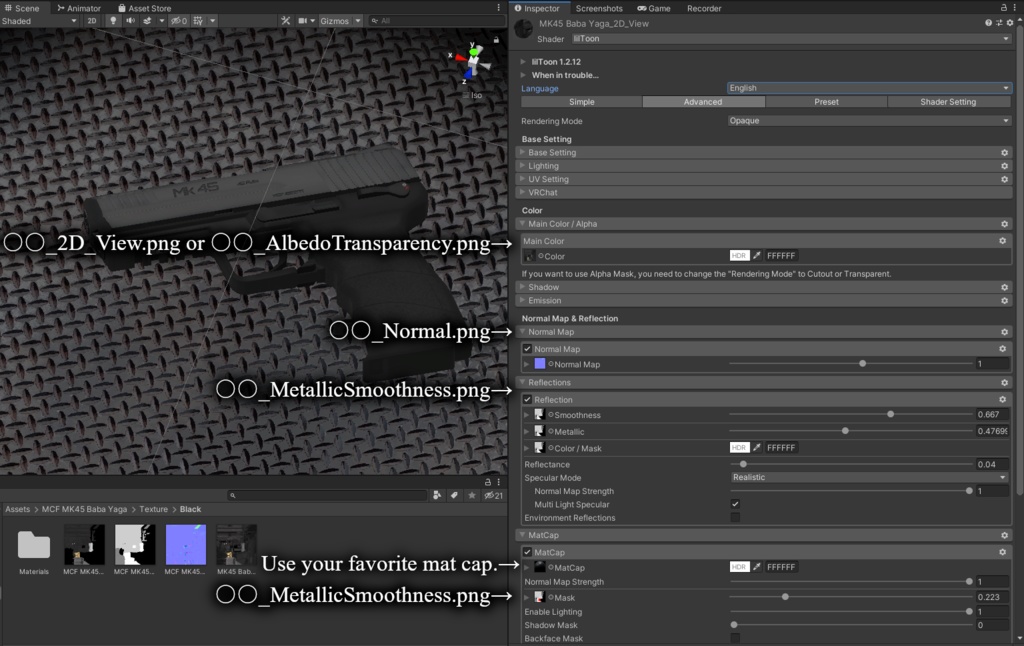Open scene effects dropdown arrow
This screenshot has height=646, width=1024.
(x=161, y=21)
